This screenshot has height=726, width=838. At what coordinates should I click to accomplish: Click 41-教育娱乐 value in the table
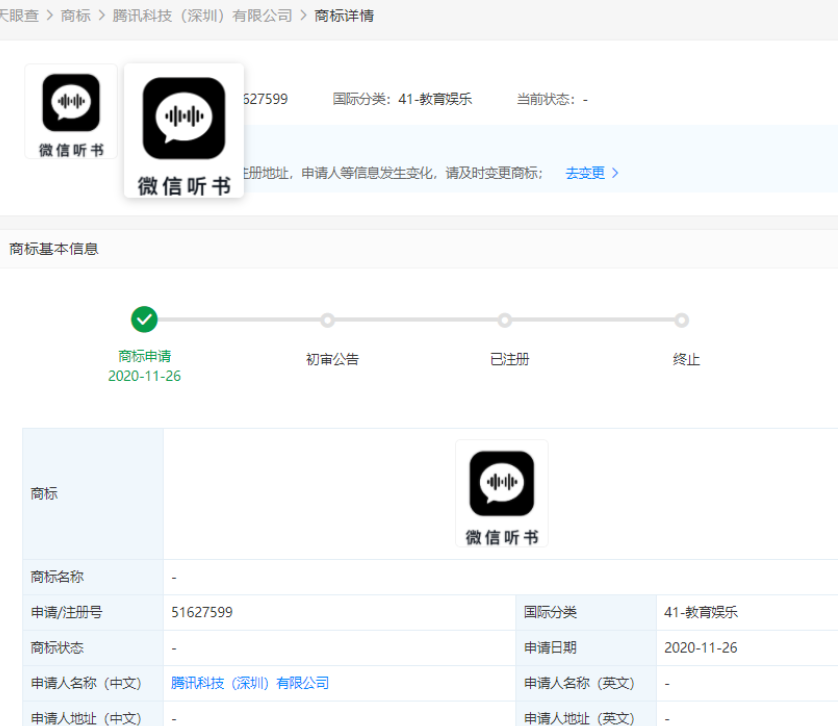click(x=701, y=612)
